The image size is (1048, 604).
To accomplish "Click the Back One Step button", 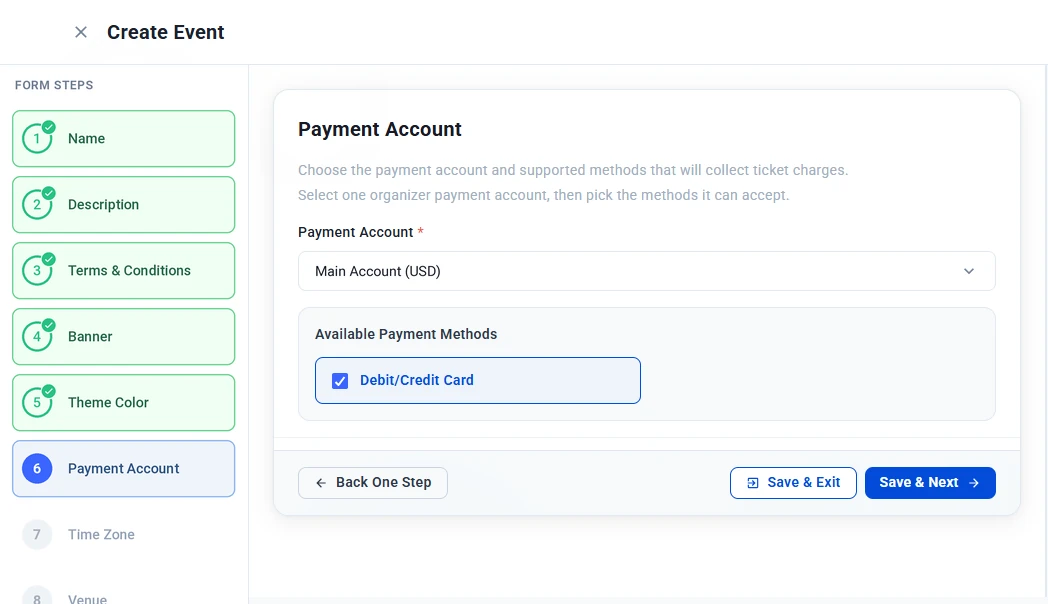I will coord(373,482).
